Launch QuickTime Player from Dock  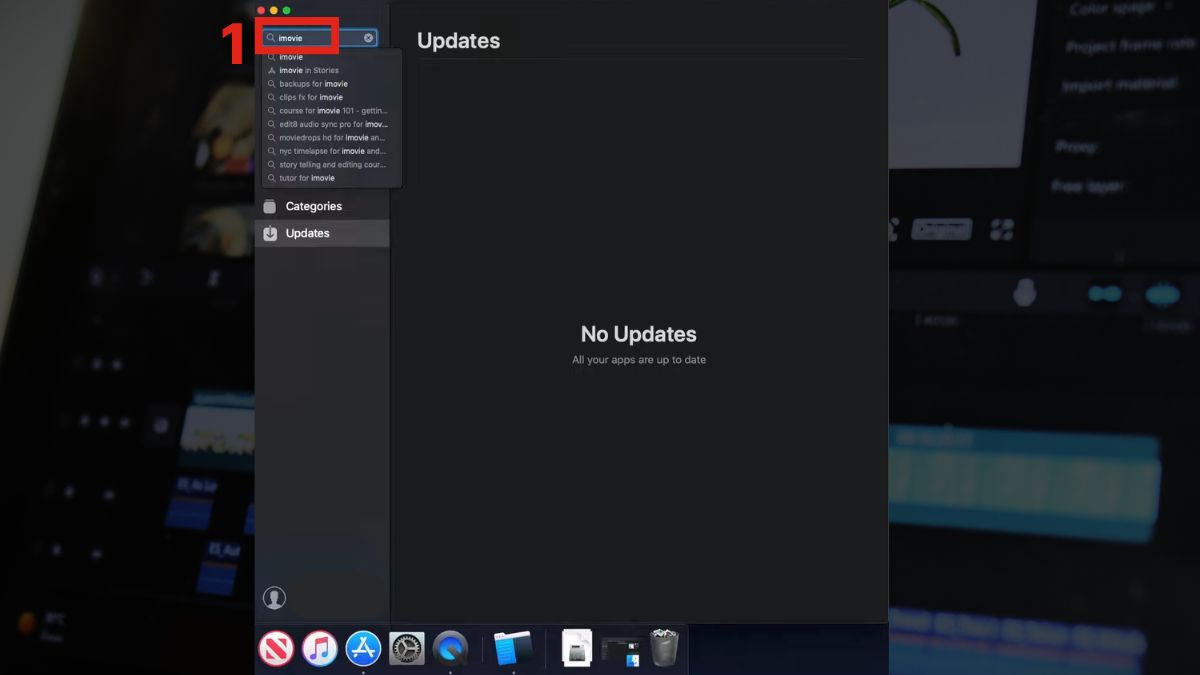pos(451,649)
